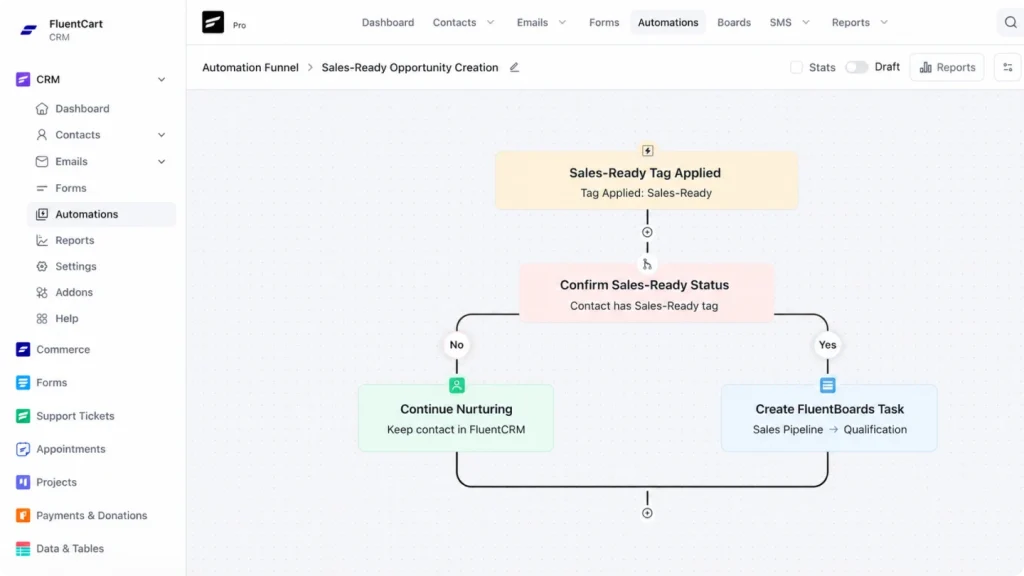The height and width of the screenshot is (576, 1024).
Task: Add a step at the funnel bottom plus
Action: point(647,513)
